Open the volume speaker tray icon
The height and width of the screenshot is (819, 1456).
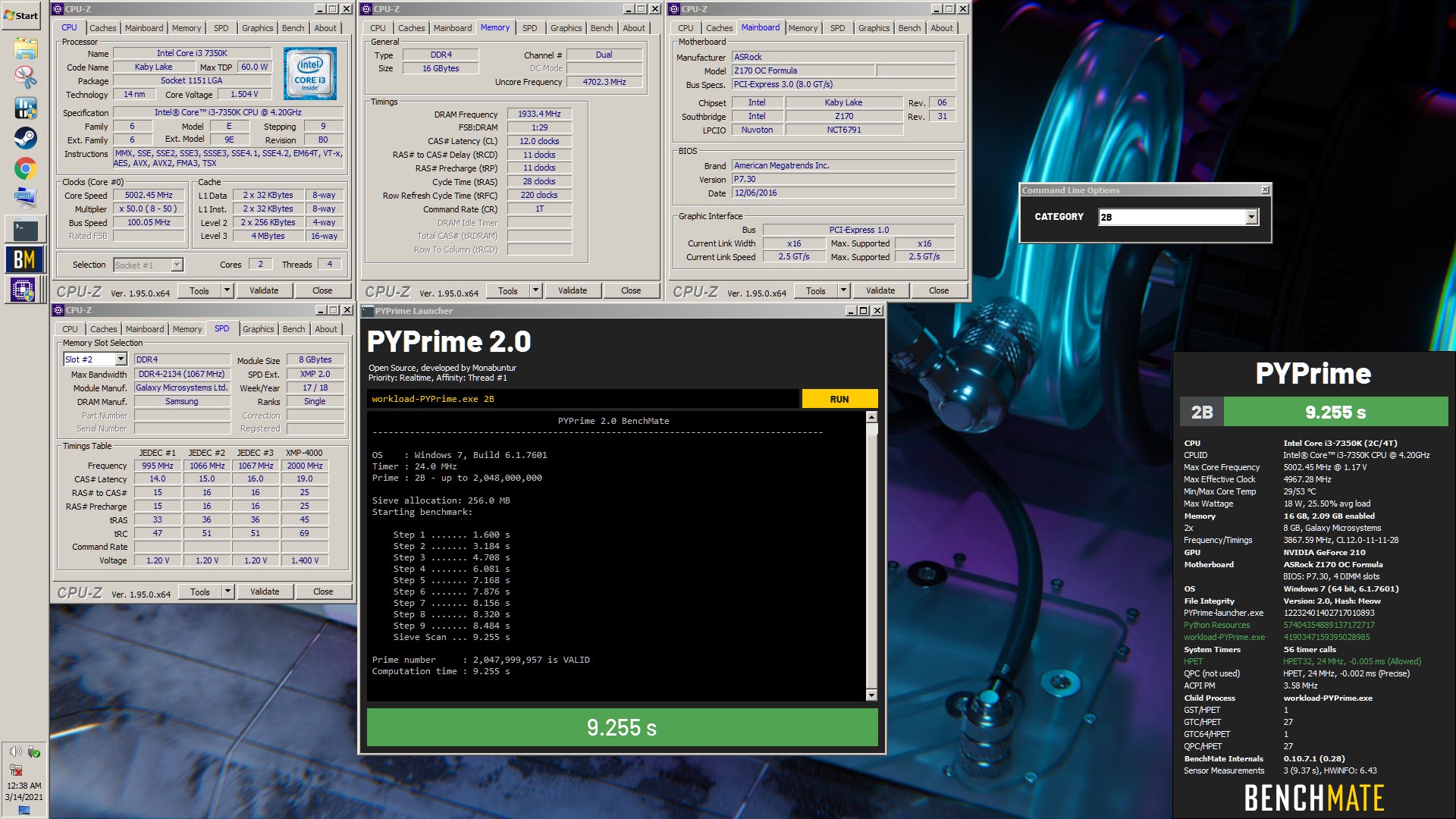(15, 752)
